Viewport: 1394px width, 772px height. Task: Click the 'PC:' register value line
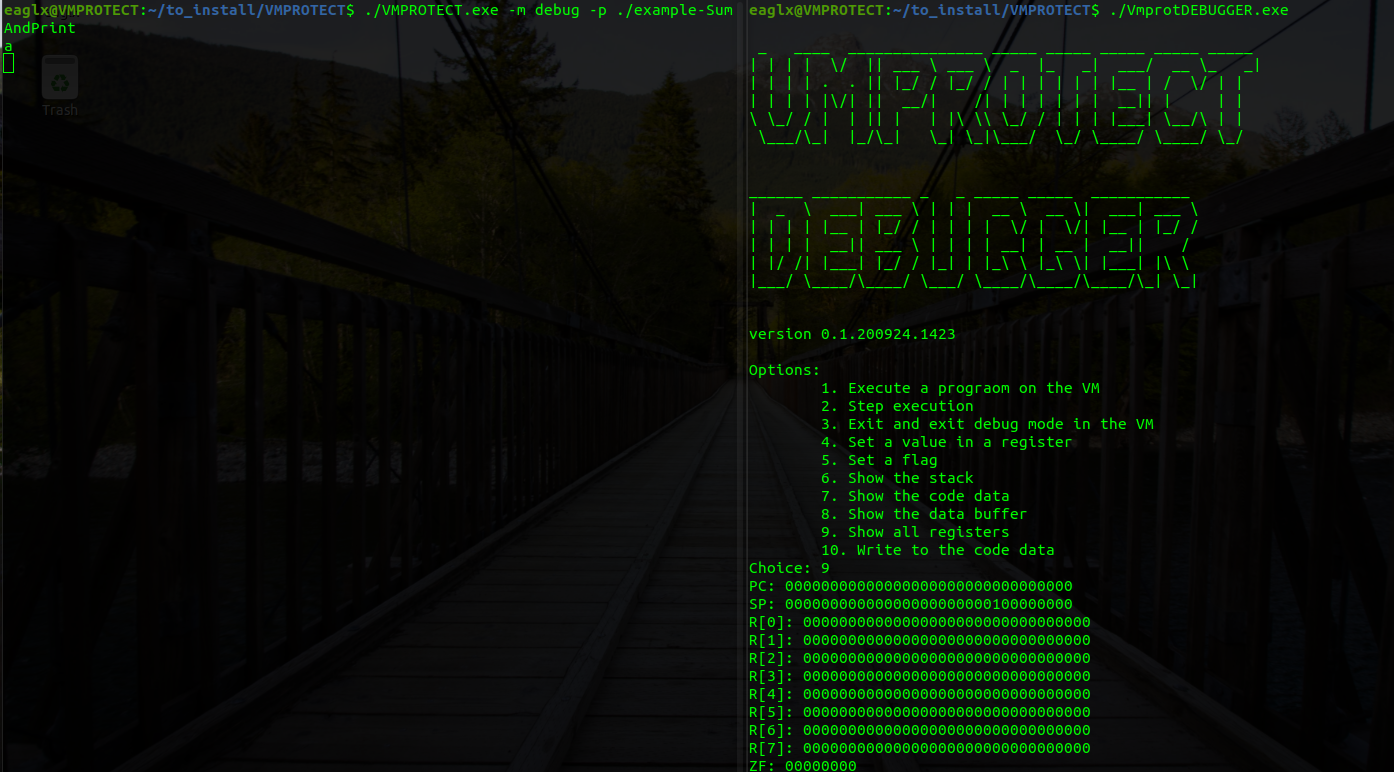click(910, 586)
